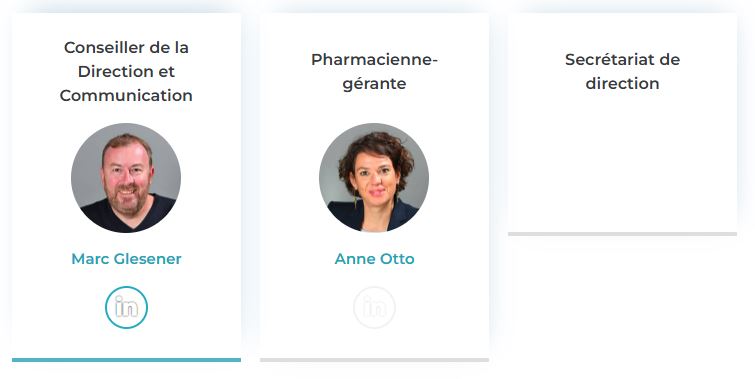This screenshot has width=755, height=379.
Task: Click the blank space below Anne Otto's LinkedIn icon
Action: click(x=374, y=343)
